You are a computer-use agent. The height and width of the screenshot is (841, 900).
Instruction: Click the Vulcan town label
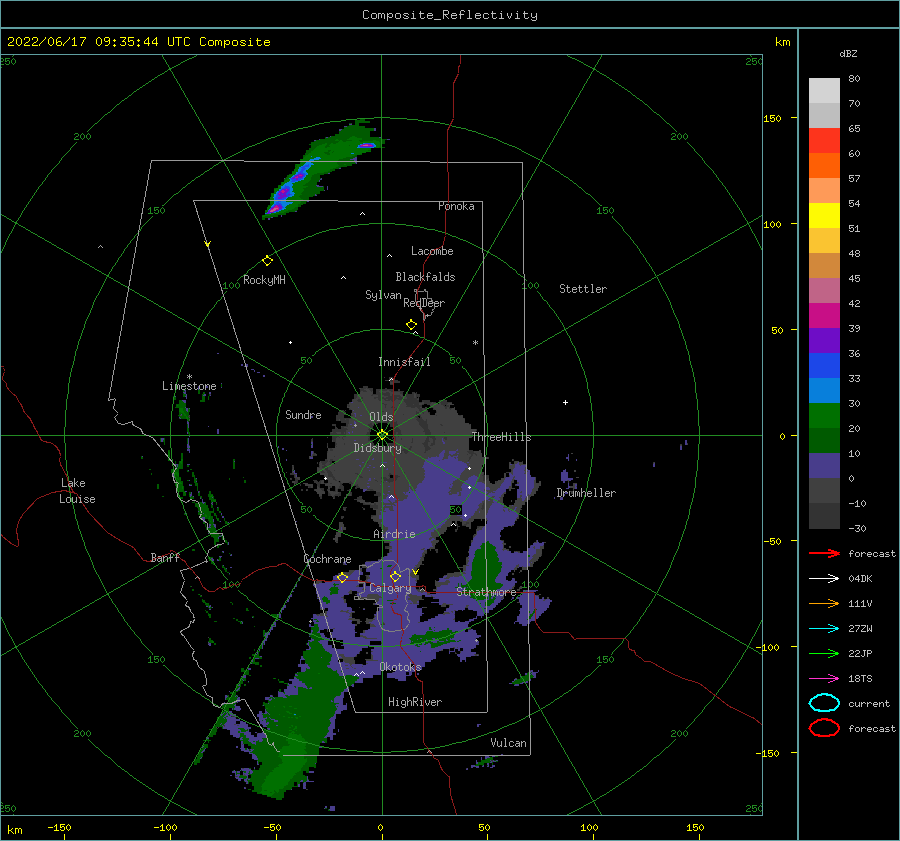pos(508,743)
